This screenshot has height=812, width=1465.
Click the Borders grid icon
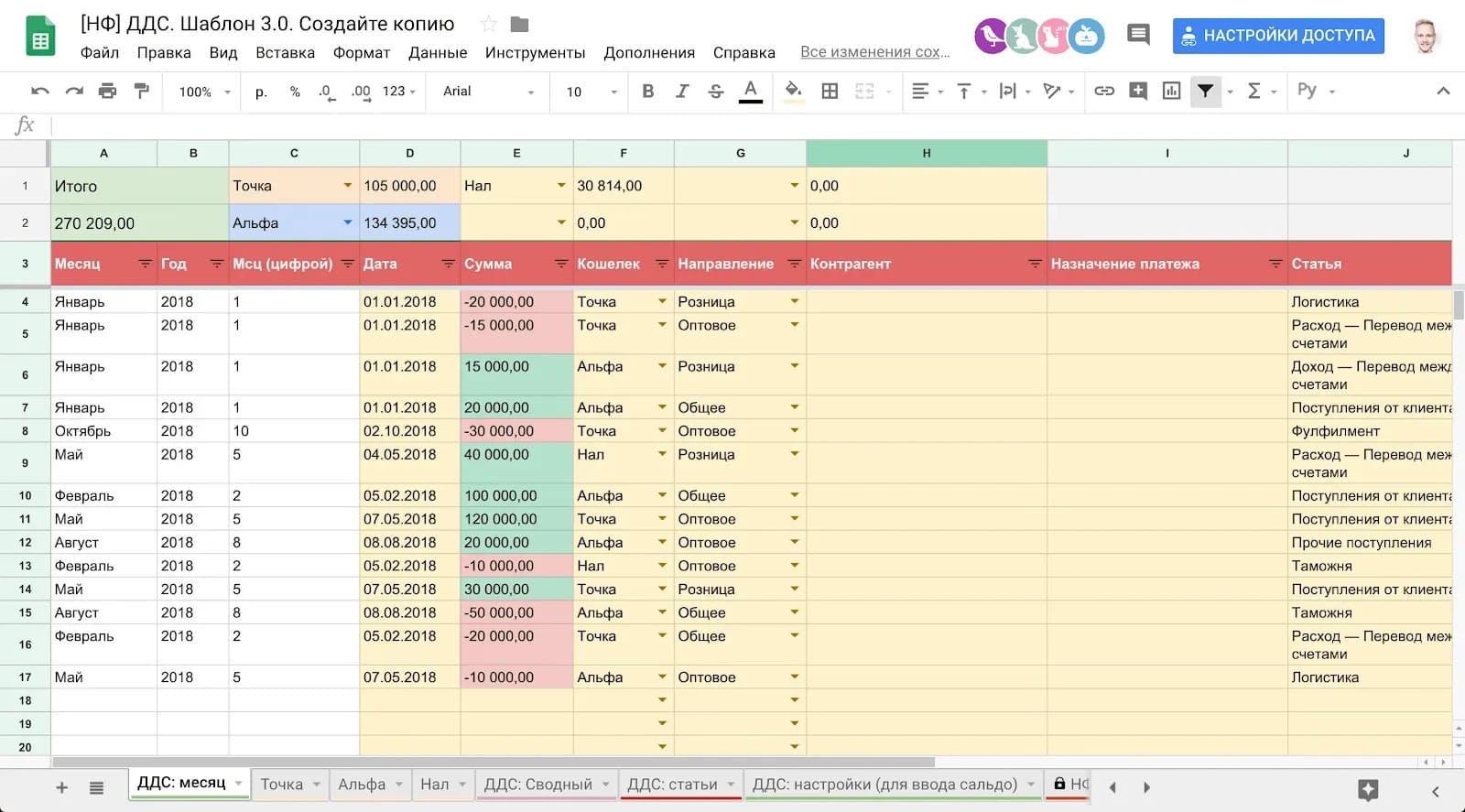pos(830,91)
